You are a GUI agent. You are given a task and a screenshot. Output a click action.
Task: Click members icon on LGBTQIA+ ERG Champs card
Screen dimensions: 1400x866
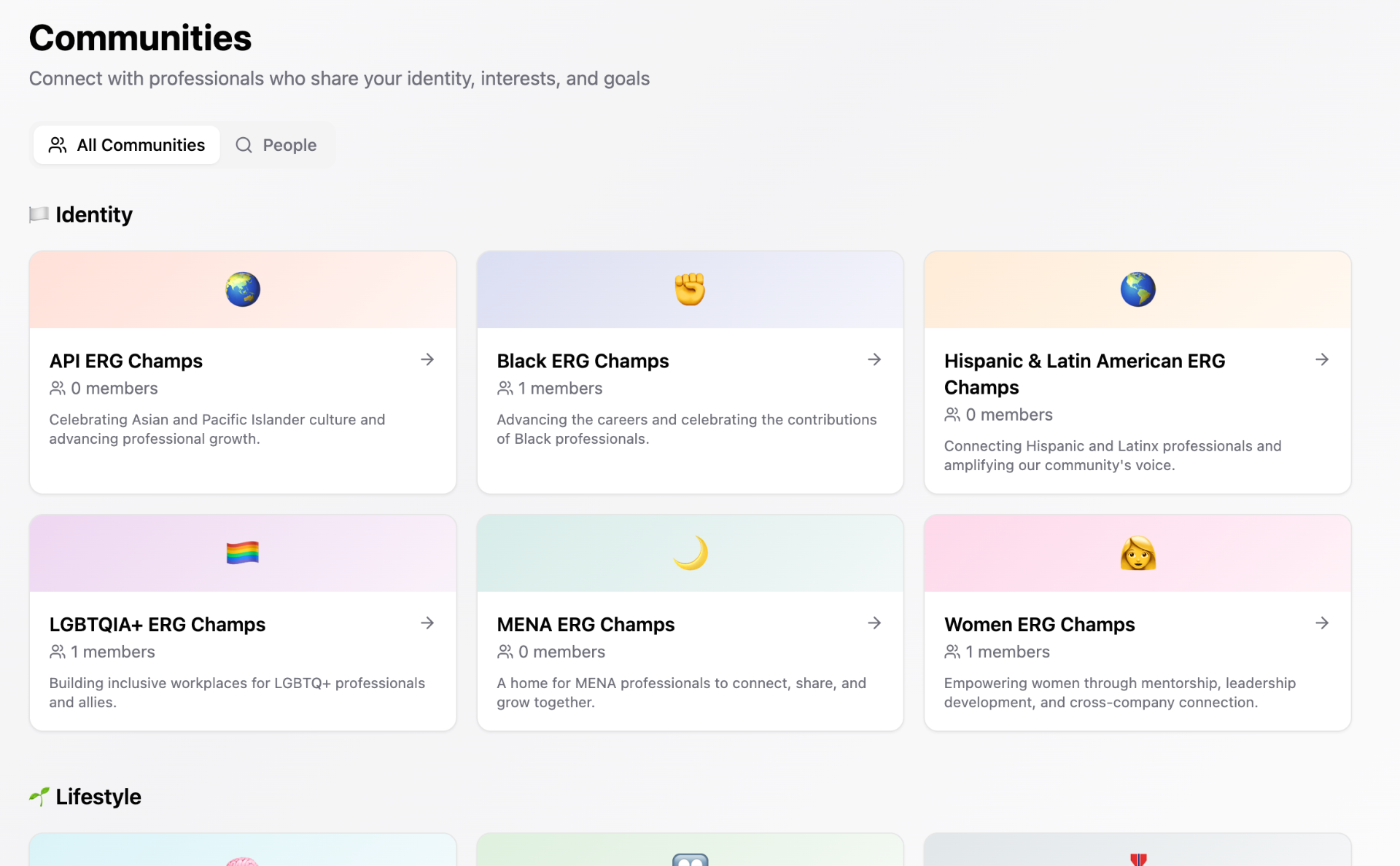click(x=58, y=652)
